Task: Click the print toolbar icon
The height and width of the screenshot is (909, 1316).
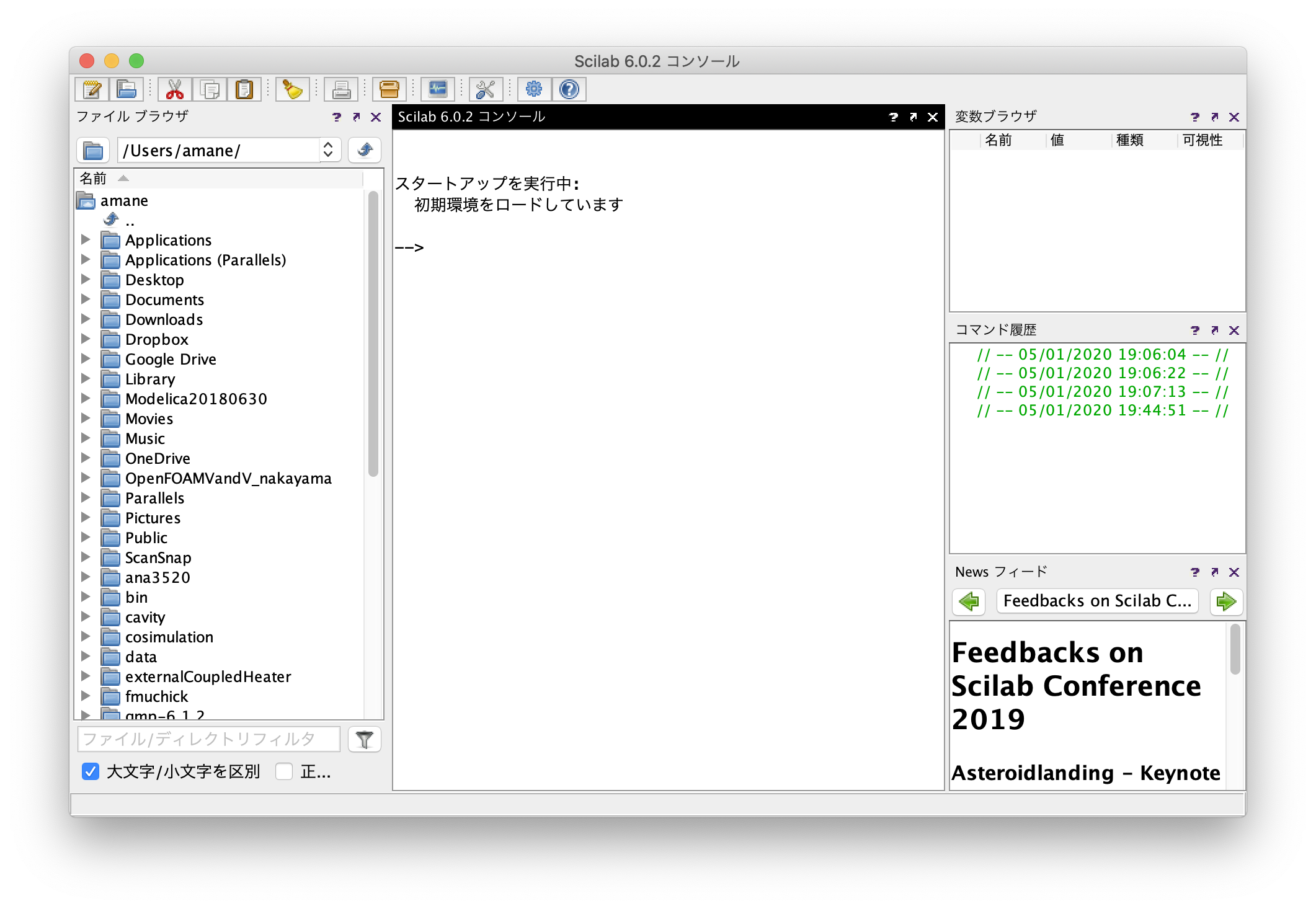Action: pyautogui.click(x=340, y=89)
